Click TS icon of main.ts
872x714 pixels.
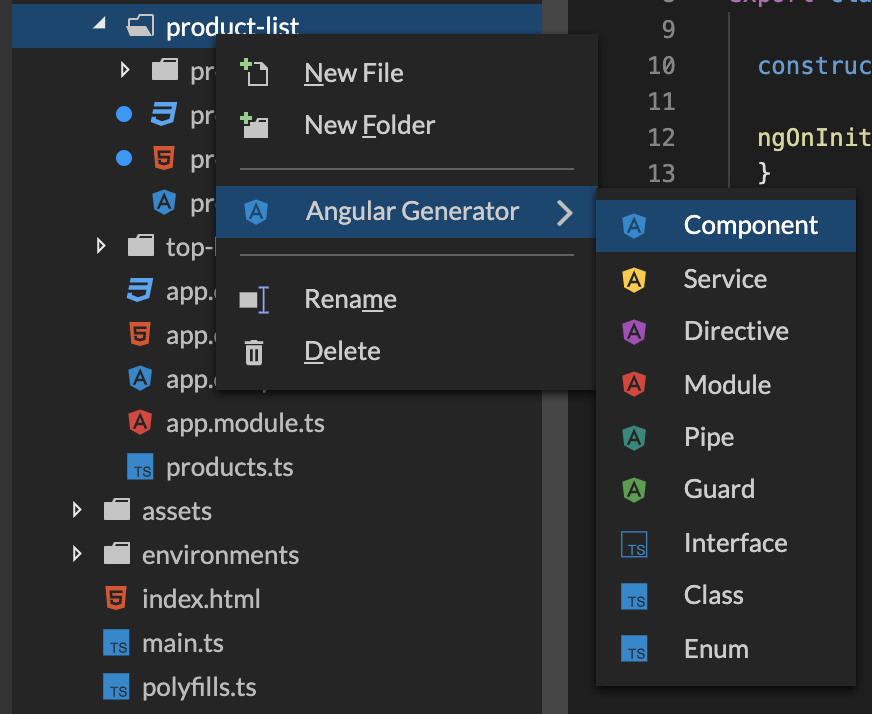(x=116, y=643)
